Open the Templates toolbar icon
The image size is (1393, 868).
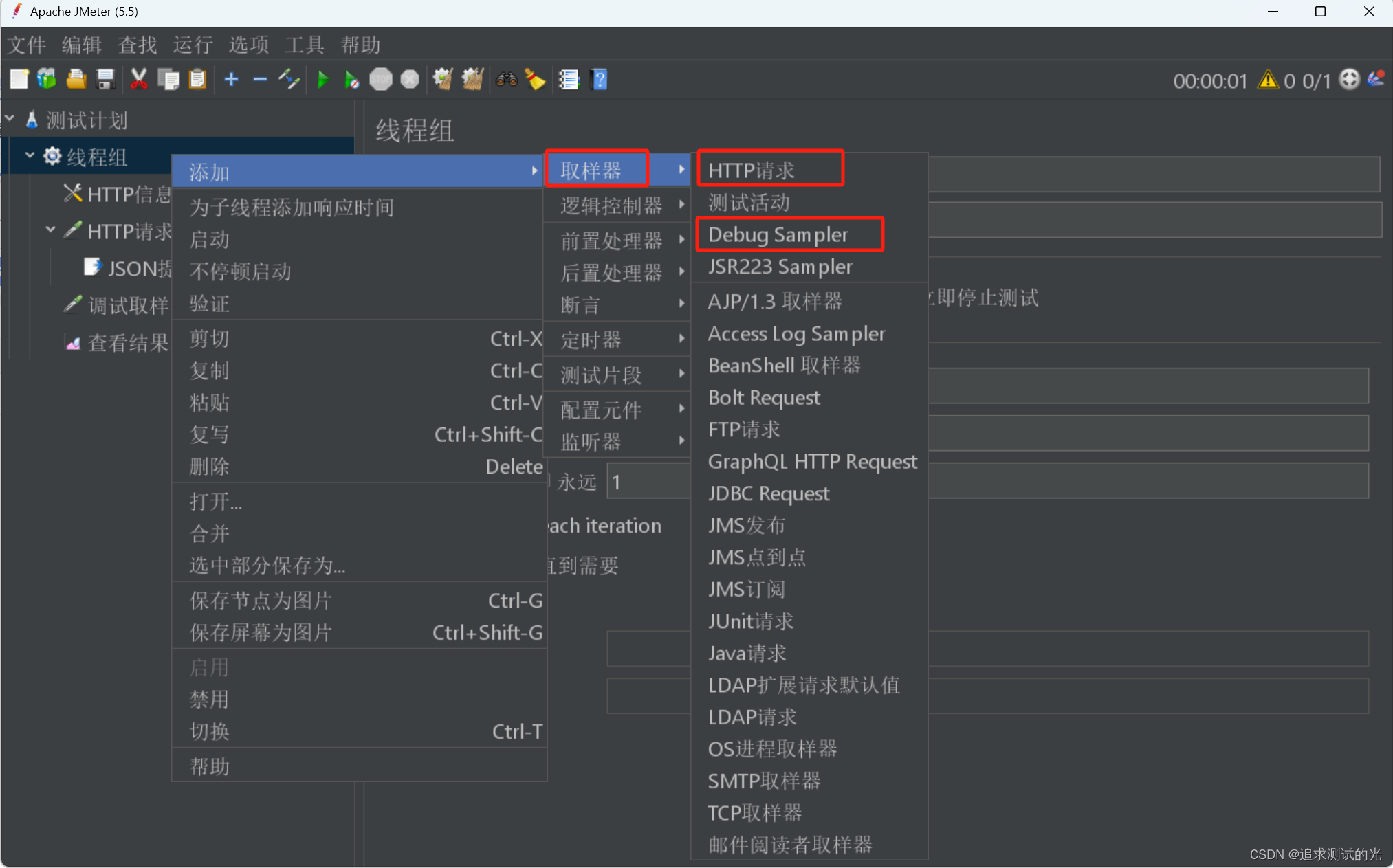(x=47, y=80)
